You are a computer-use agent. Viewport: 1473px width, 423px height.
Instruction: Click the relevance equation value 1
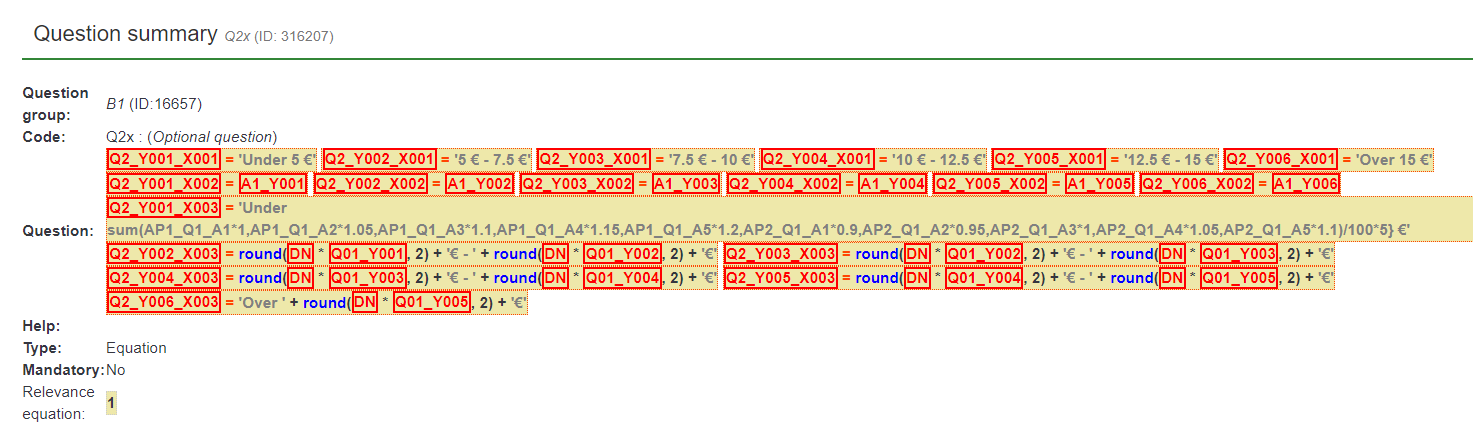tap(111, 403)
